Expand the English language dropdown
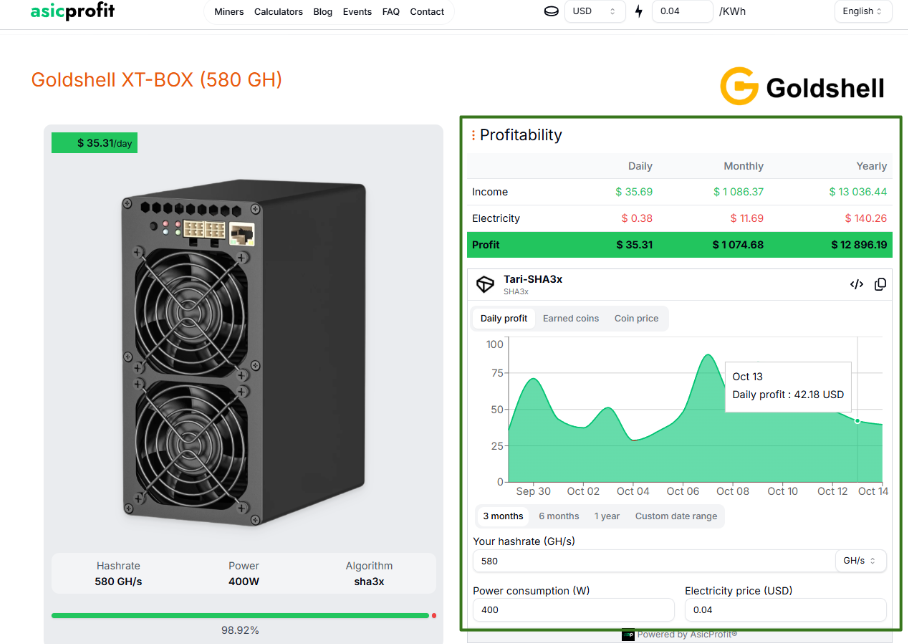 [862, 11]
